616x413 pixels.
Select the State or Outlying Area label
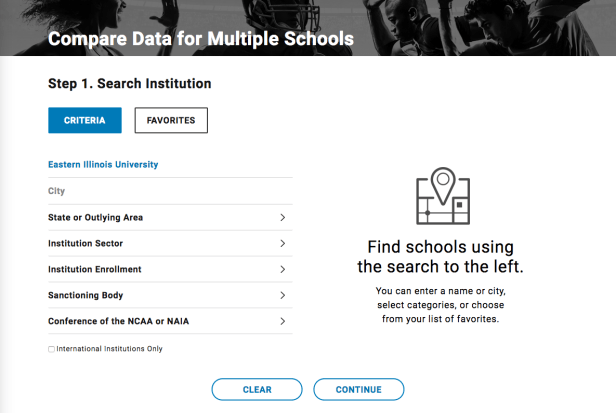click(102, 217)
